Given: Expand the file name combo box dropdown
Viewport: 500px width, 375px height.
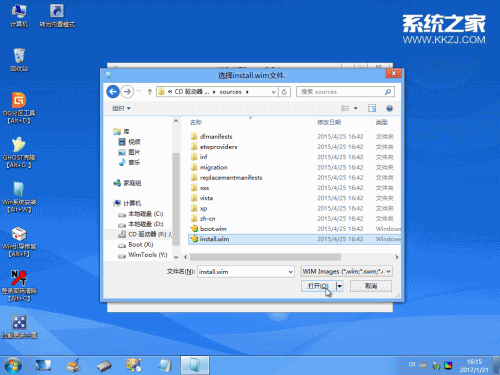Looking at the screenshot, I should 290,272.
